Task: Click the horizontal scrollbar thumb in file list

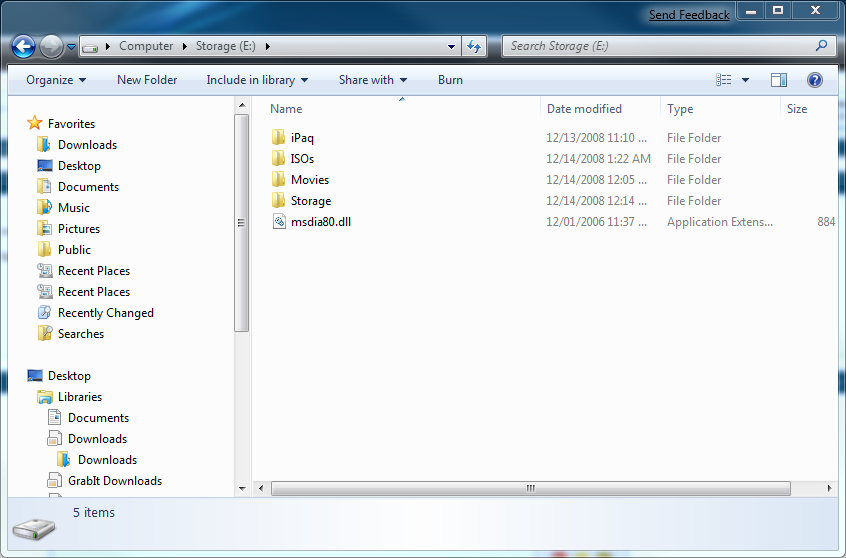Action: pyautogui.click(x=531, y=488)
